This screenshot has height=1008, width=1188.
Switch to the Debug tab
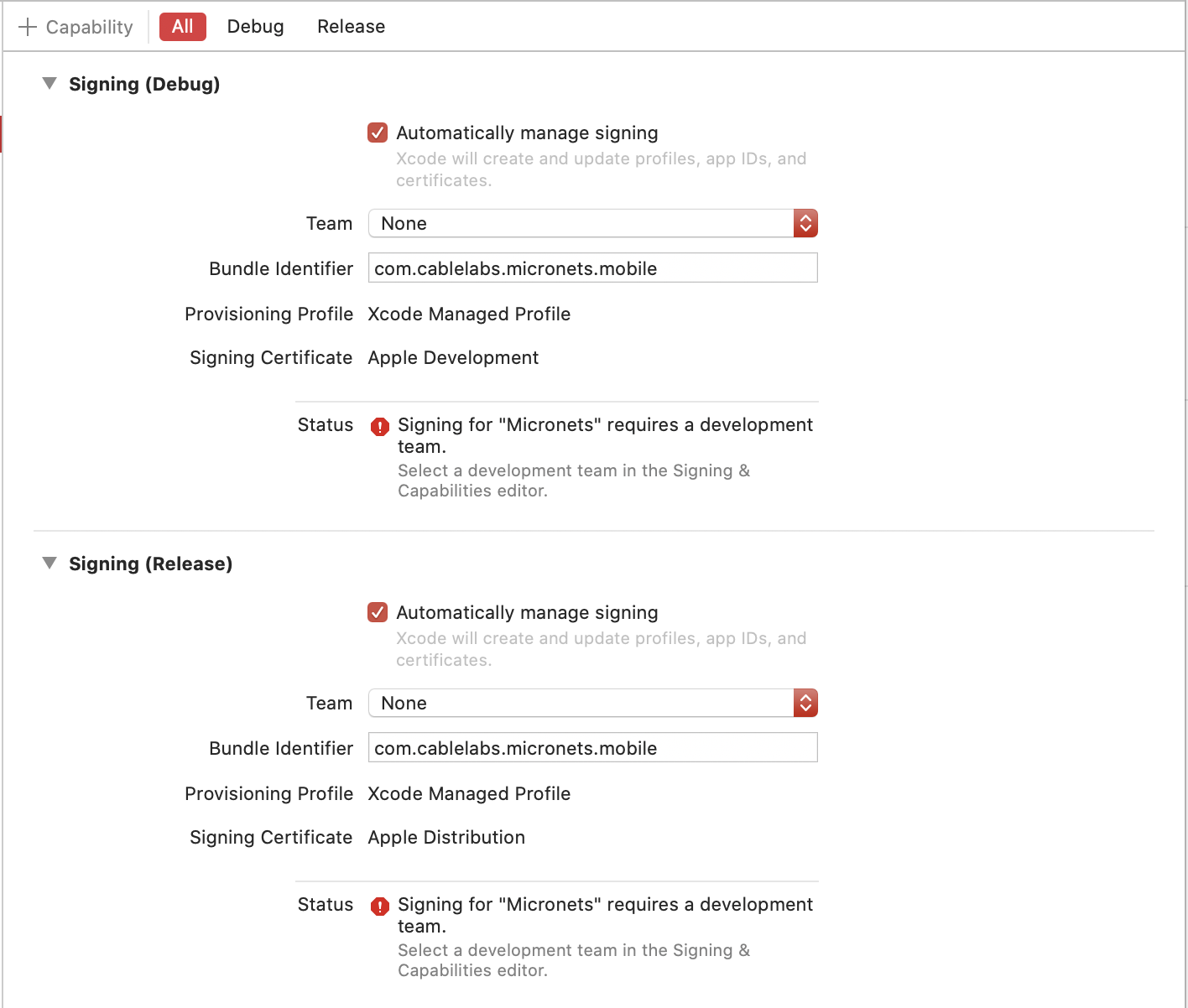tap(255, 27)
